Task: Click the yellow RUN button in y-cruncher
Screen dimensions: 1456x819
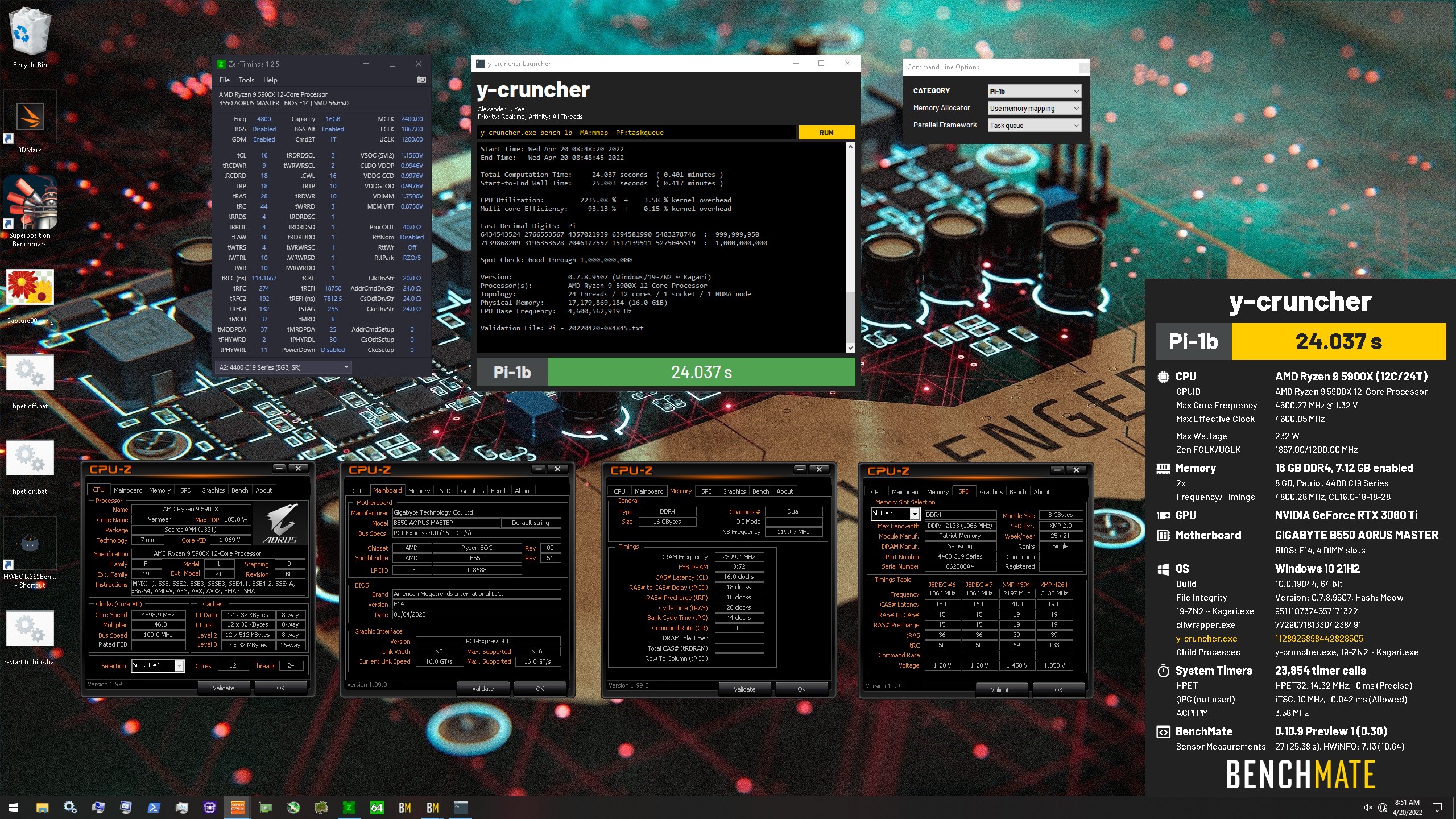Action: tap(826, 133)
